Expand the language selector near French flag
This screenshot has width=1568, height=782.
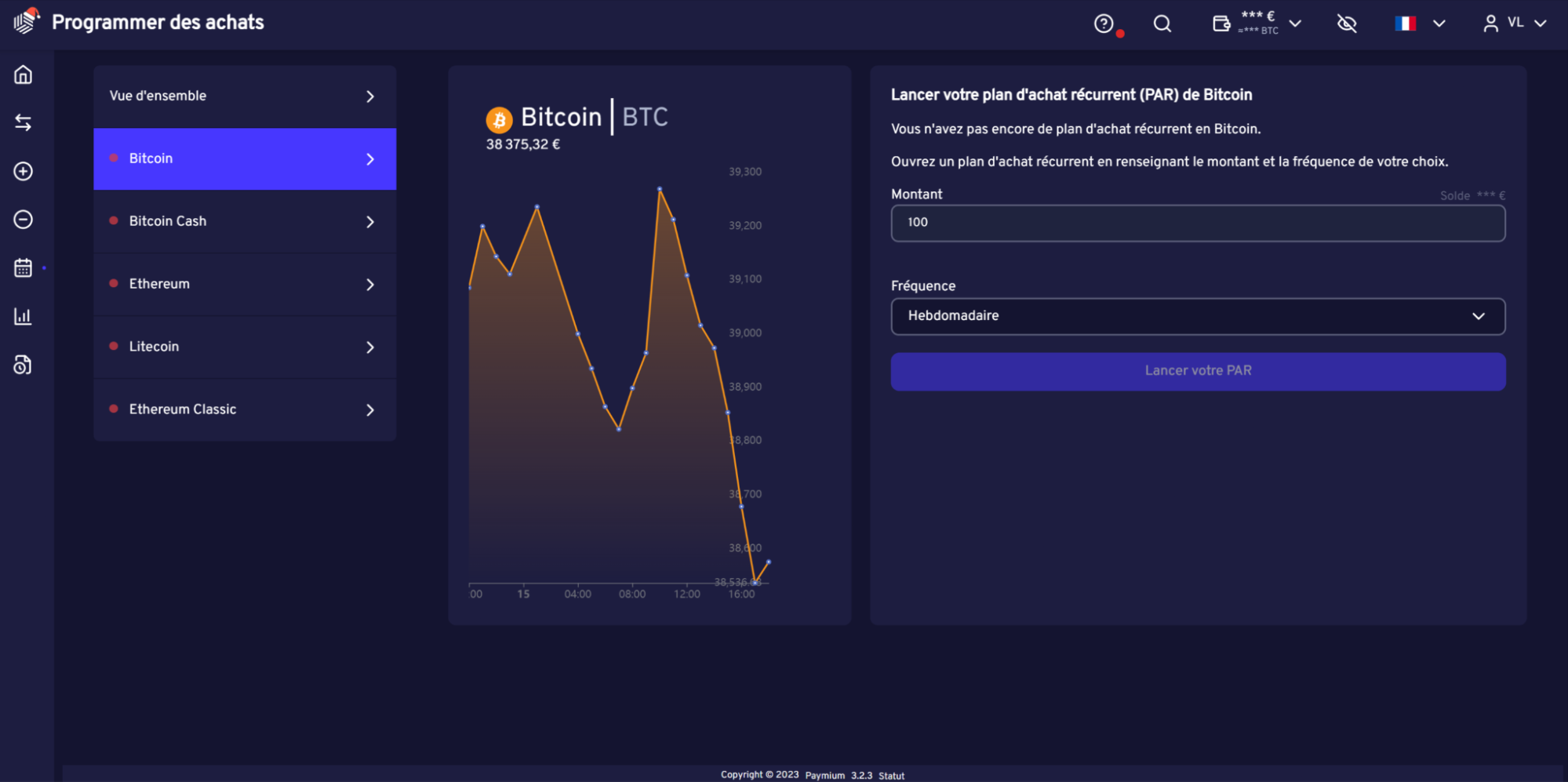pyautogui.click(x=1440, y=24)
